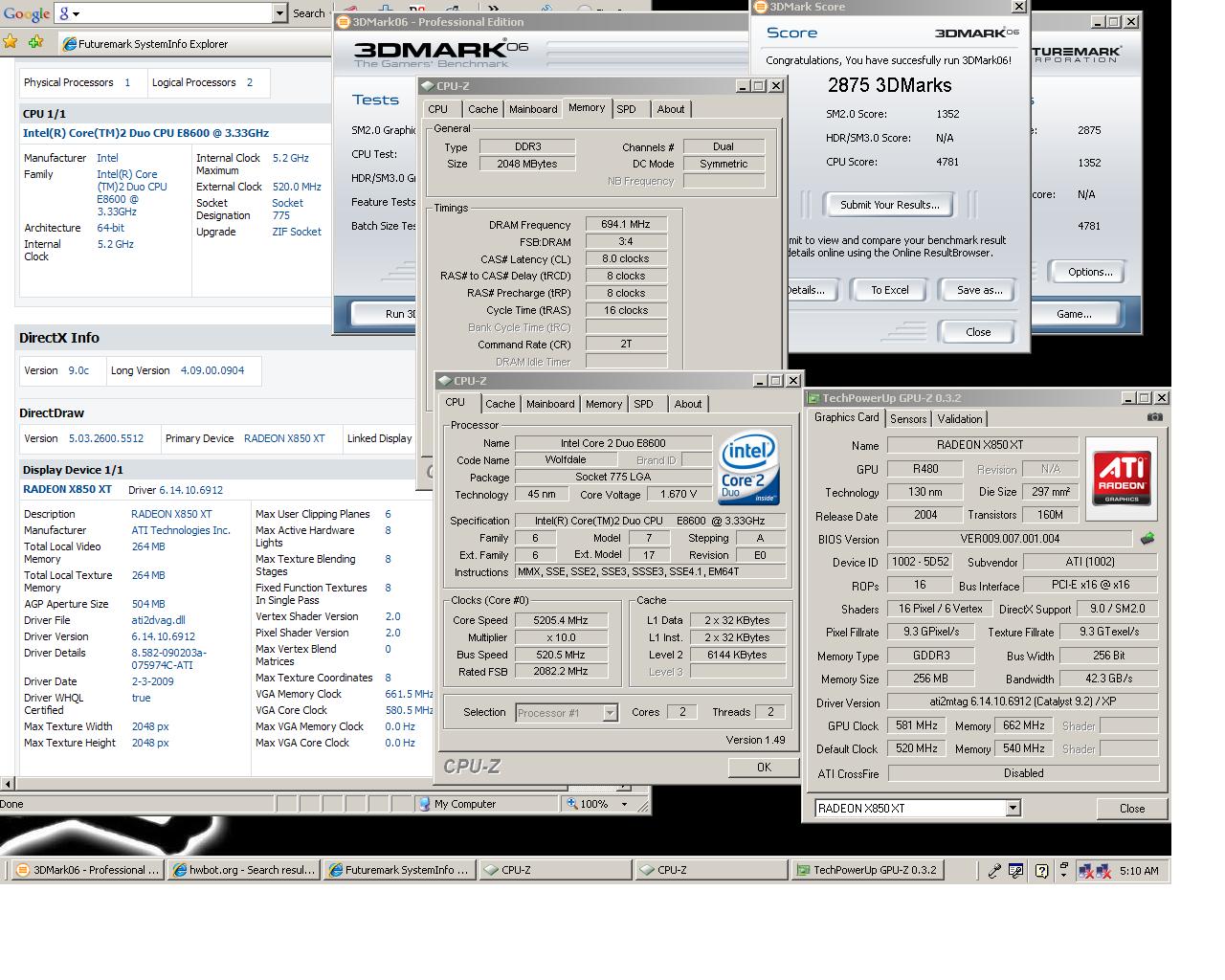Click the 2875 3DMarks score text

coord(889,85)
